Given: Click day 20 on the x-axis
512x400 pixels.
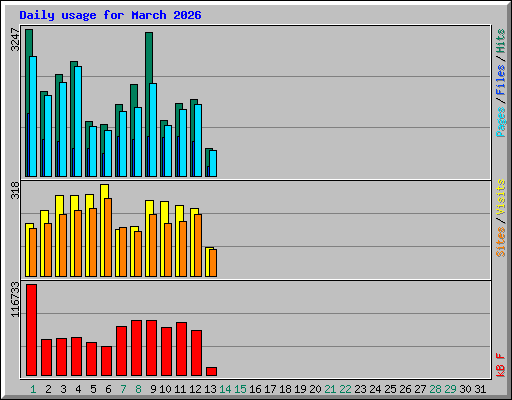Looking at the screenshot, I should click(315, 389).
